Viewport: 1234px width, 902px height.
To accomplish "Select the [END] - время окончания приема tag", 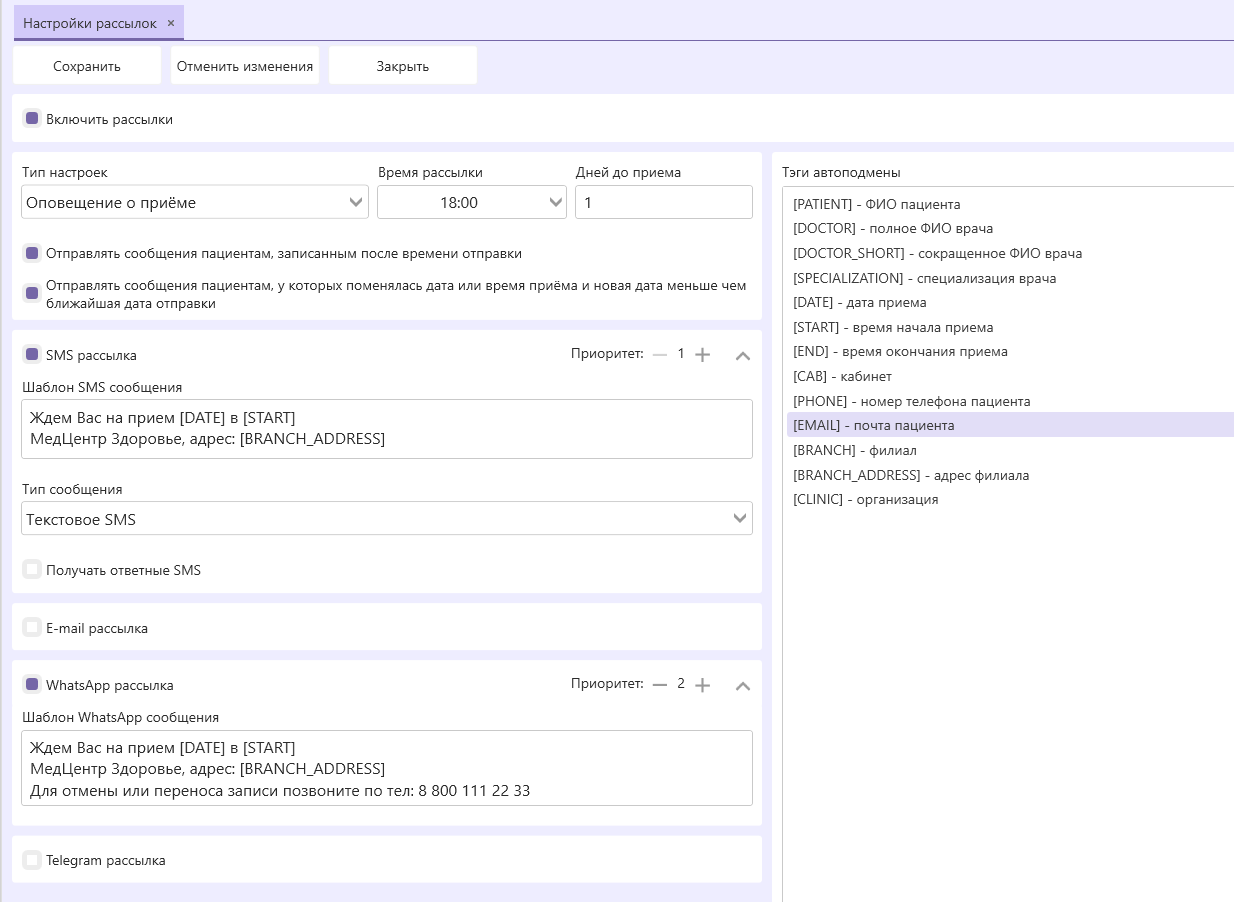I will click(x=1010, y=351).
